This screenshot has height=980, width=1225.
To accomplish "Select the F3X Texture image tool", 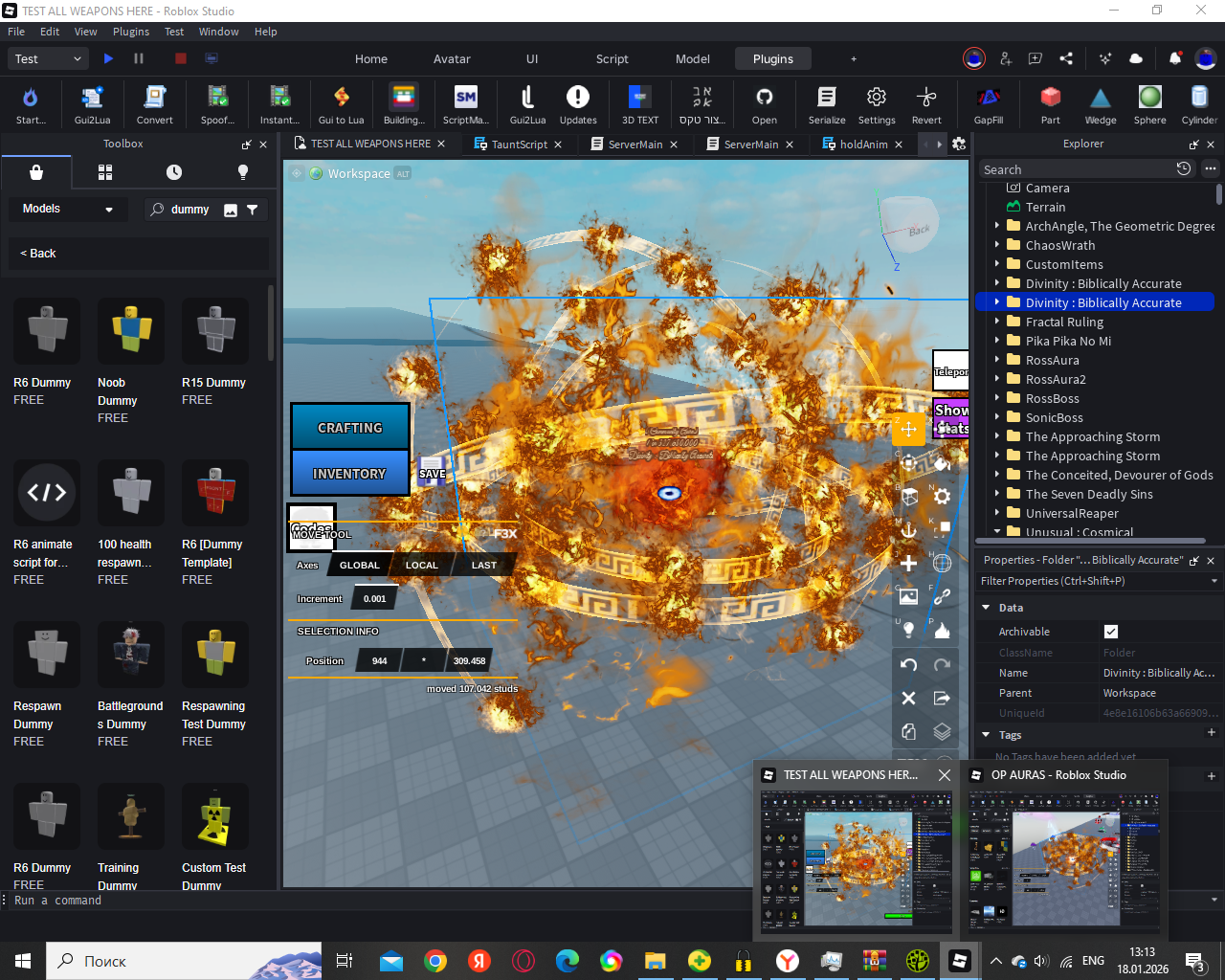I will tap(909, 596).
